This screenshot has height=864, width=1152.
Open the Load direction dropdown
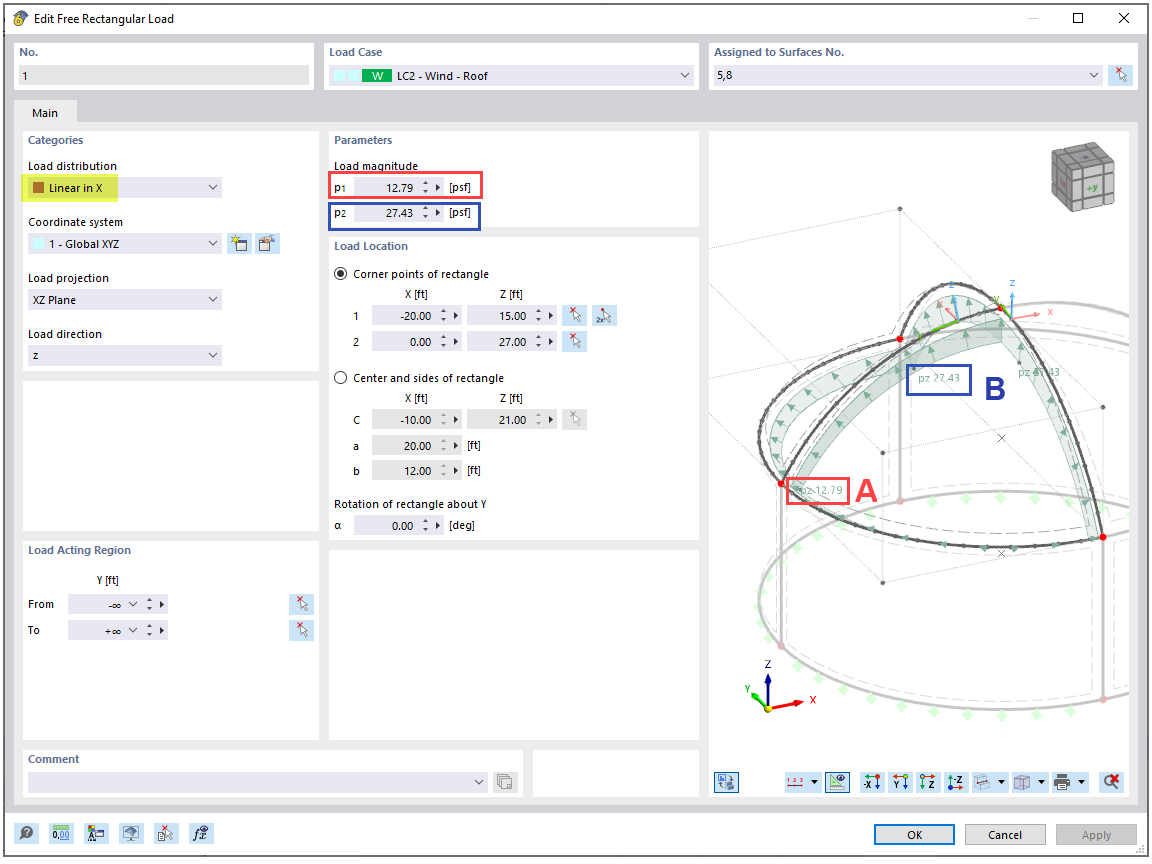coord(212,355)
